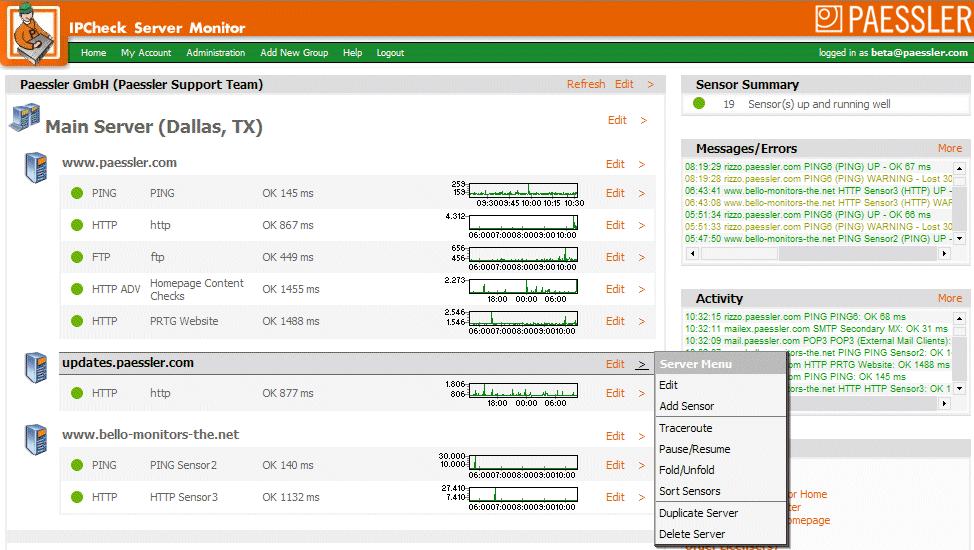This screenshot has height=550, width=974.
Task: Click the Main Server group icon
Action: [24, 119]
